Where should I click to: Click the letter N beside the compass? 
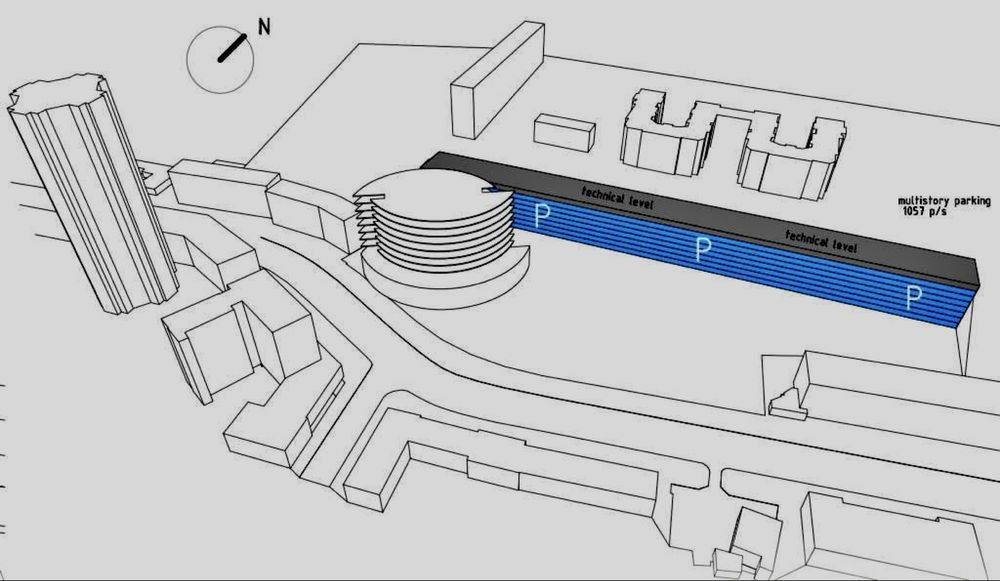tap(264, 27)
